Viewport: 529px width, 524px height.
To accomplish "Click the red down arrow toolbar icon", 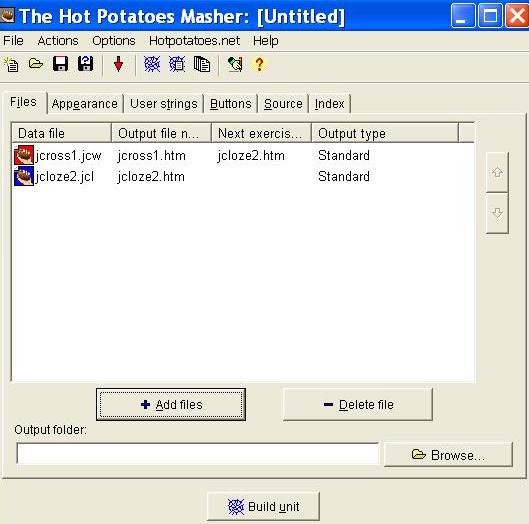I will 118,64.
